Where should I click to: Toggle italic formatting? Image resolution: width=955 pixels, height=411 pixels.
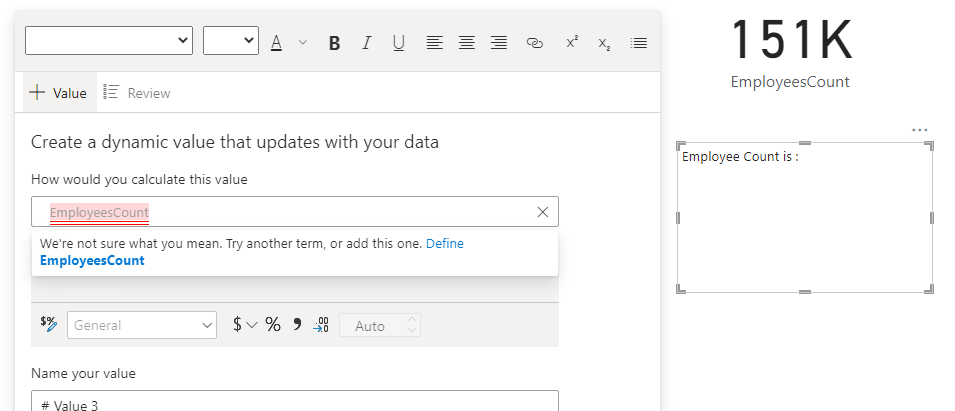click(366, 43)
